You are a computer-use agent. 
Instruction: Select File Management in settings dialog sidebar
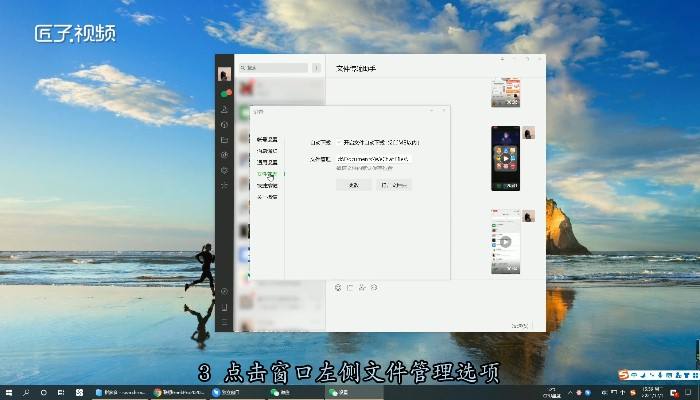pos(267,174)
